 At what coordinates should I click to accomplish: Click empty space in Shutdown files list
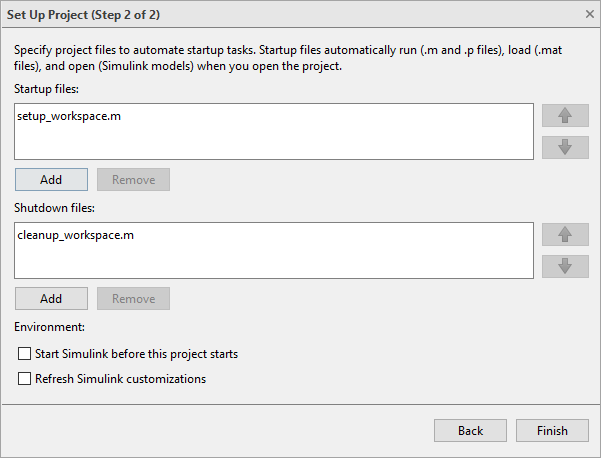tap(300, 260)
